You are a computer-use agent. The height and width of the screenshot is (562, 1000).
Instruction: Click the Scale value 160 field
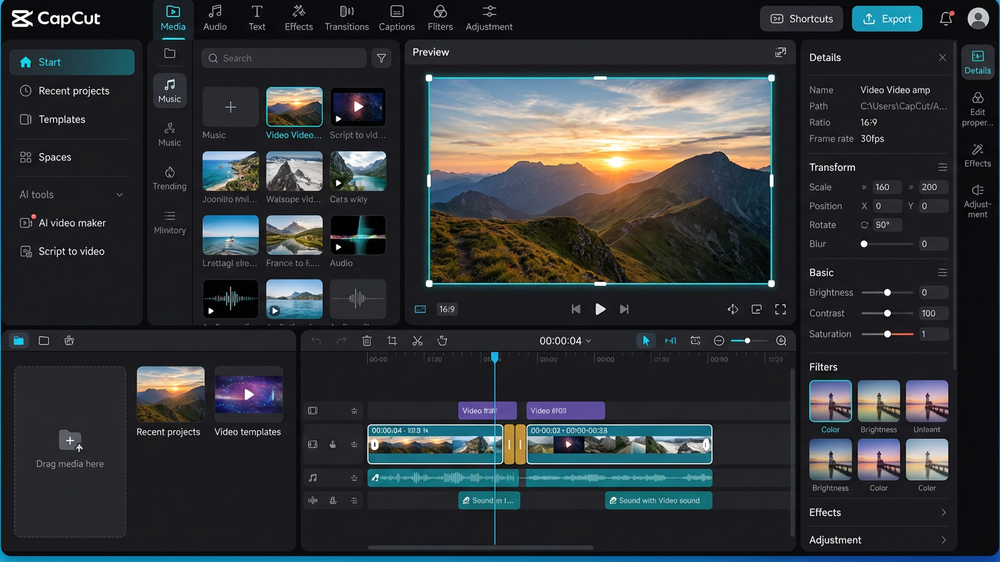click(886, 187)
